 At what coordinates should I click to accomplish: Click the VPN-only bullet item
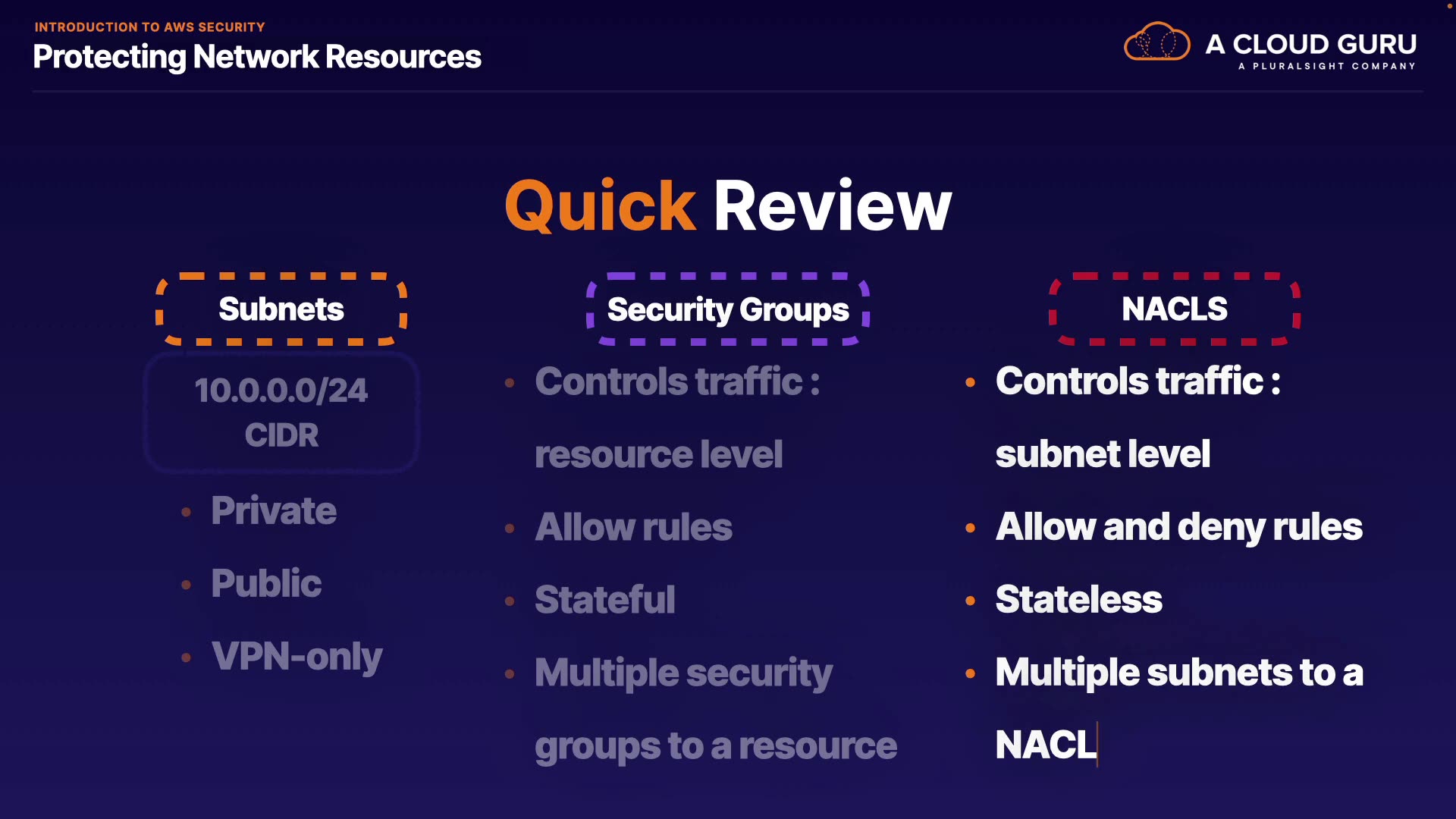(297, 656)
